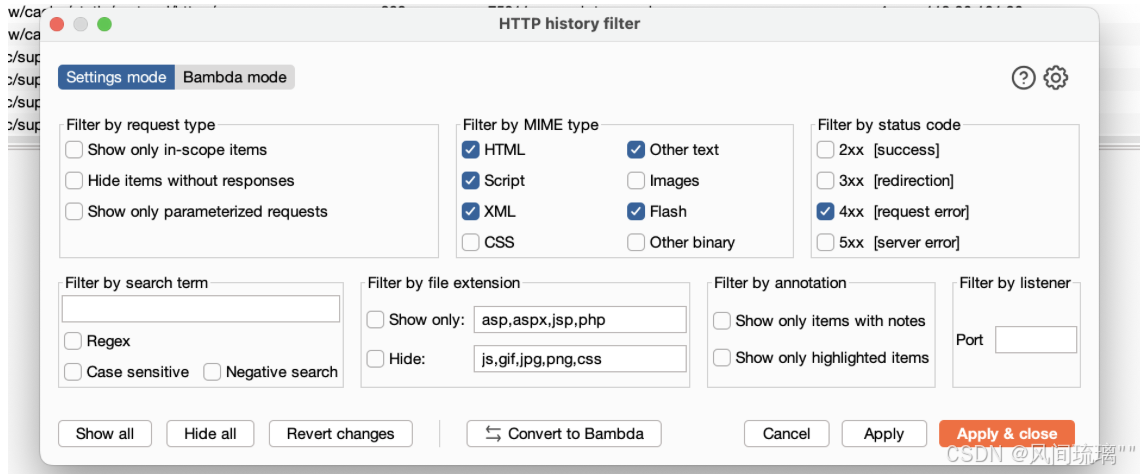
Task: Enable Hide file extension filter checkbox
Action: tap(376, 358)
